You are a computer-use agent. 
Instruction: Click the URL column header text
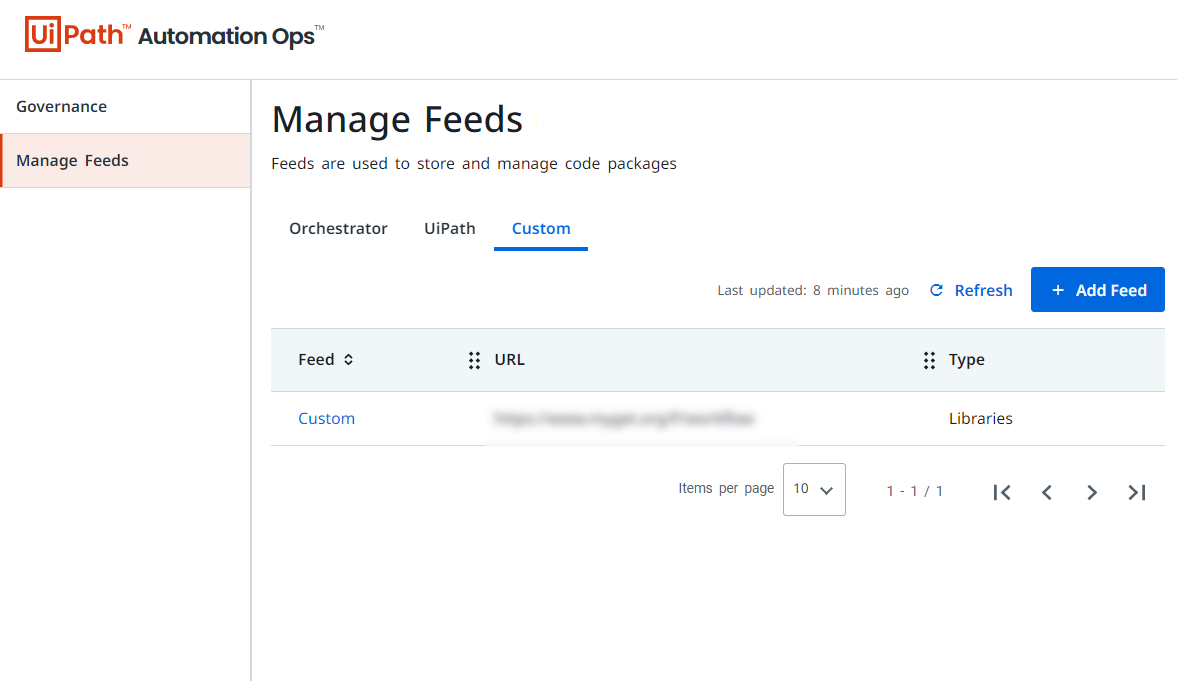click(510, 360)
